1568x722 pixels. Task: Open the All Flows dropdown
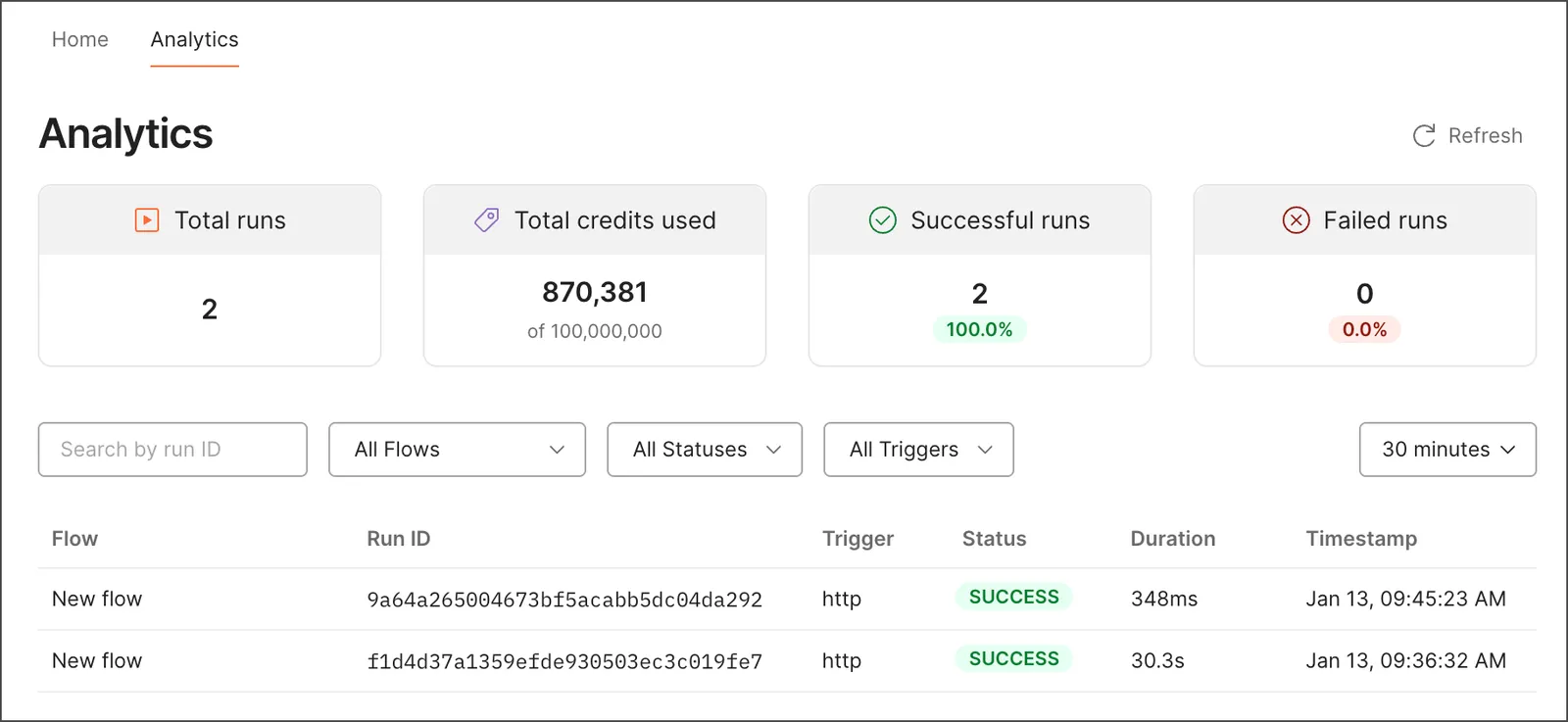(x=457, y=450)
